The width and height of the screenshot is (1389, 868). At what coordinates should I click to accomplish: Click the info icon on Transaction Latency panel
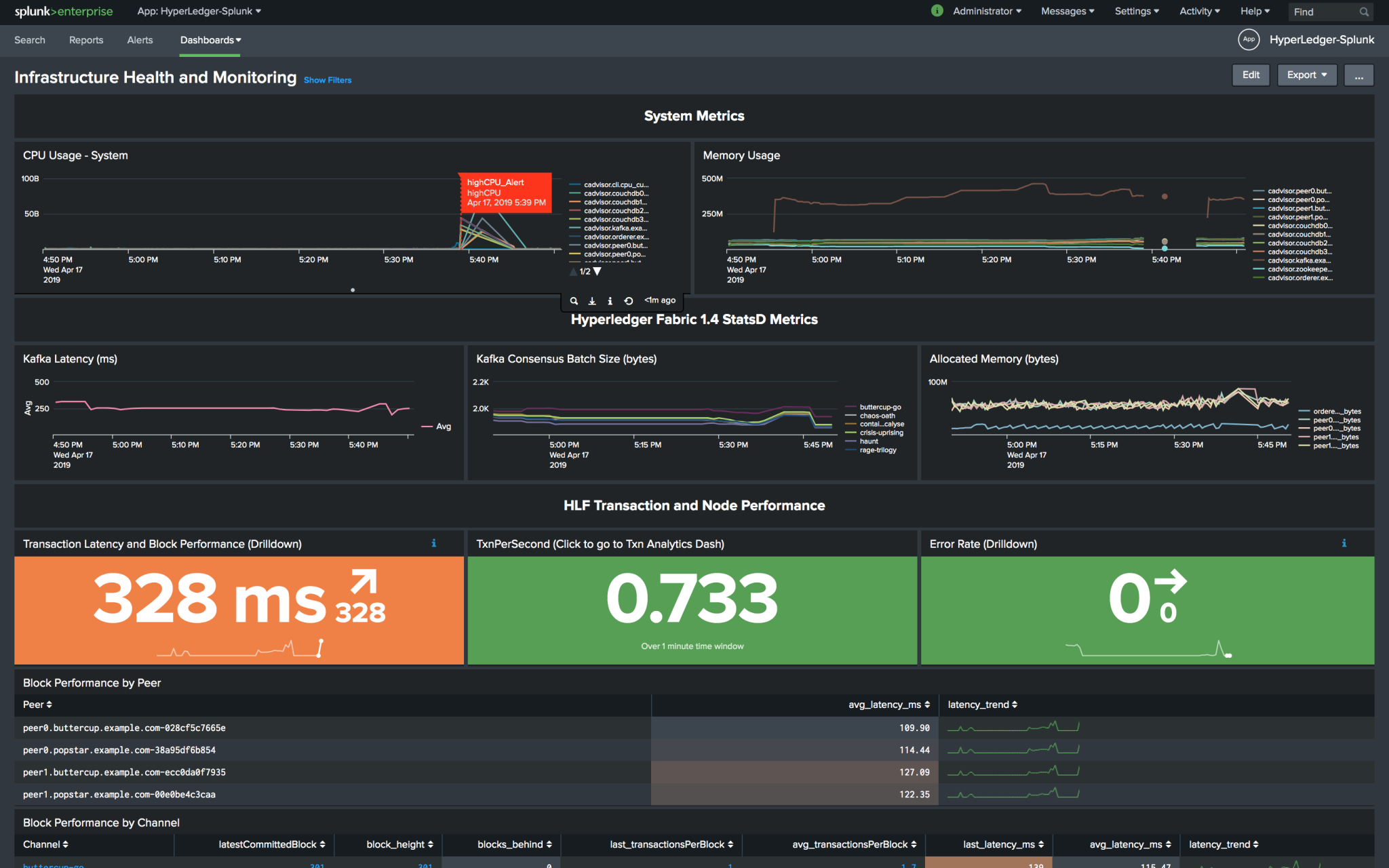click(433, 543)
